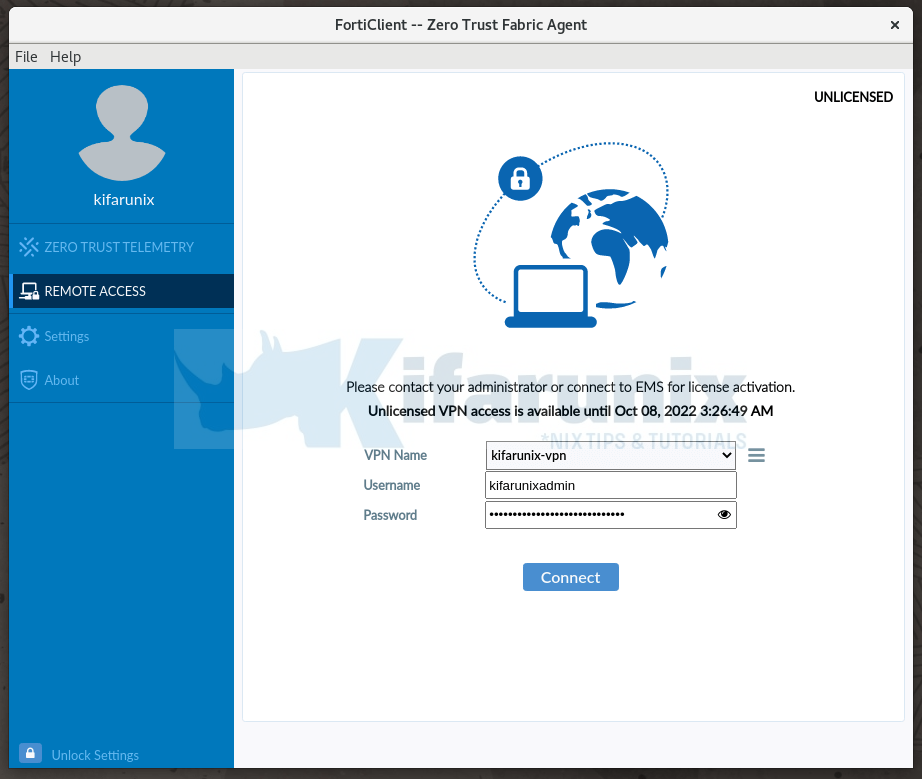Viewport: 922px width, 779px height.
Task: Click the VPN globe and laptop illustration
Action: point(572,235)
